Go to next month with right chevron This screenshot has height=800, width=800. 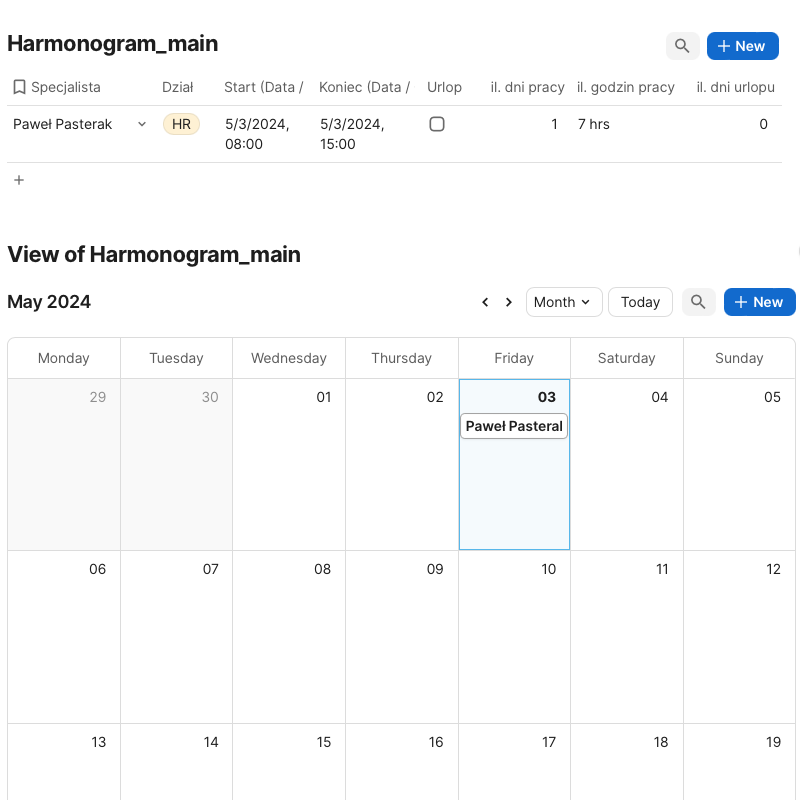[509, 302]
